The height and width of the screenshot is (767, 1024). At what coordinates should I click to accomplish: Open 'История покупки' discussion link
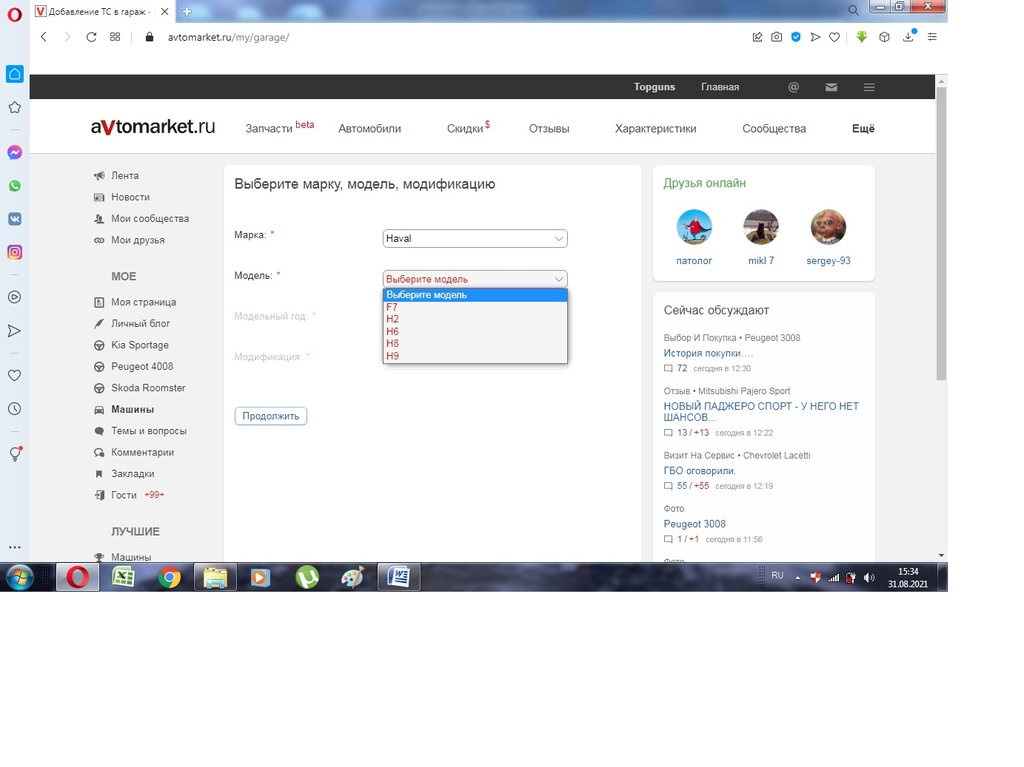pos(708,353)
